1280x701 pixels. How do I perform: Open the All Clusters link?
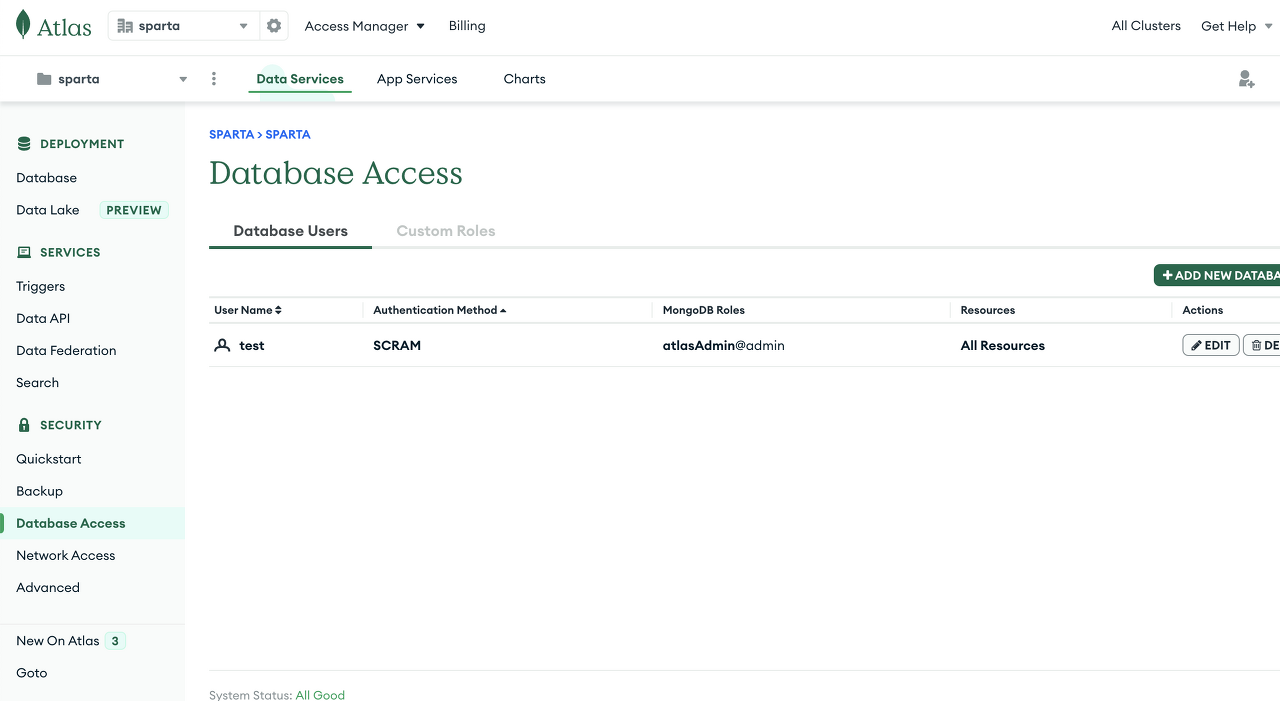1146,26
